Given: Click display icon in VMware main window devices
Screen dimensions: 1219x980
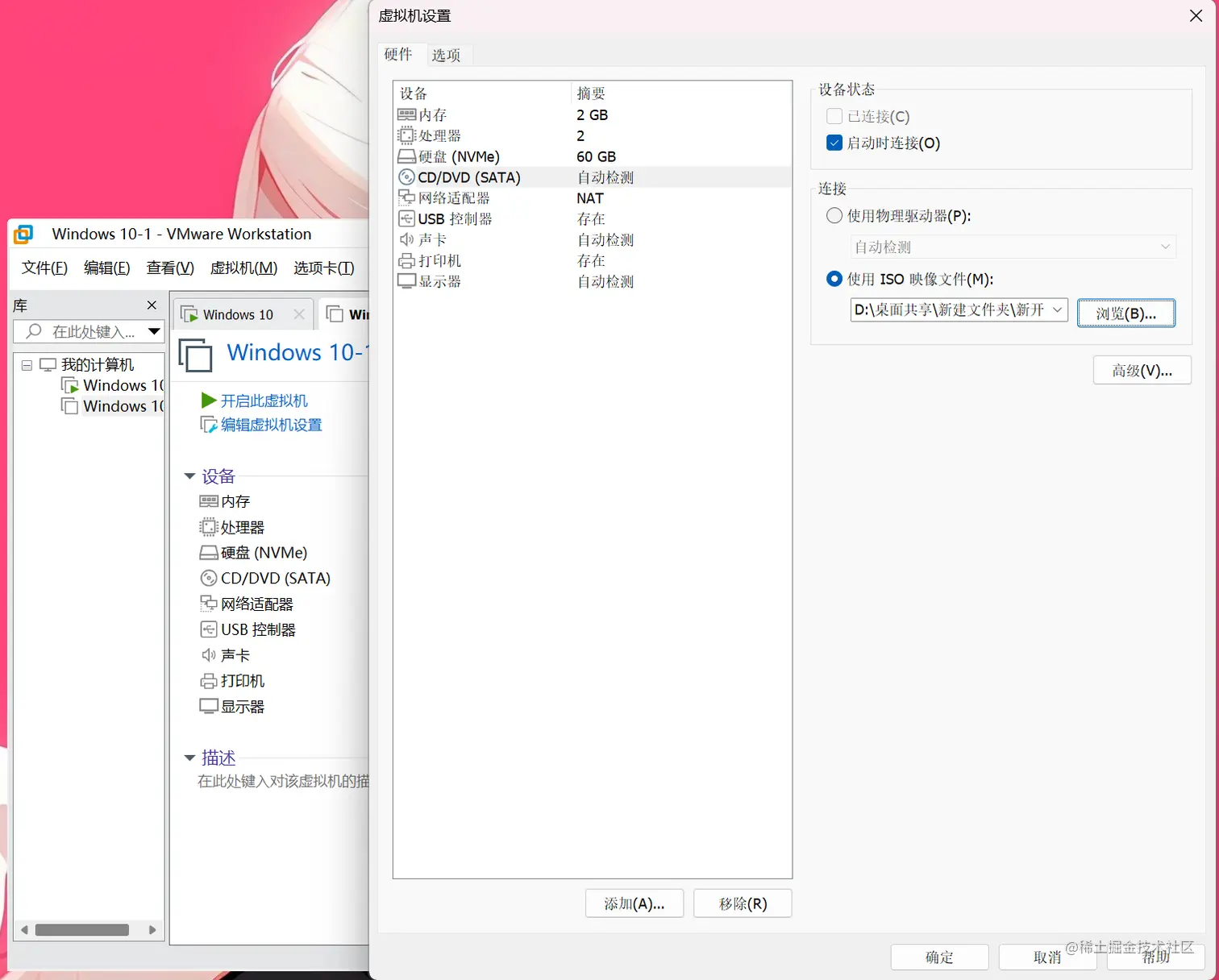Looking at the screenshot, I should click(x=209, y=707).
